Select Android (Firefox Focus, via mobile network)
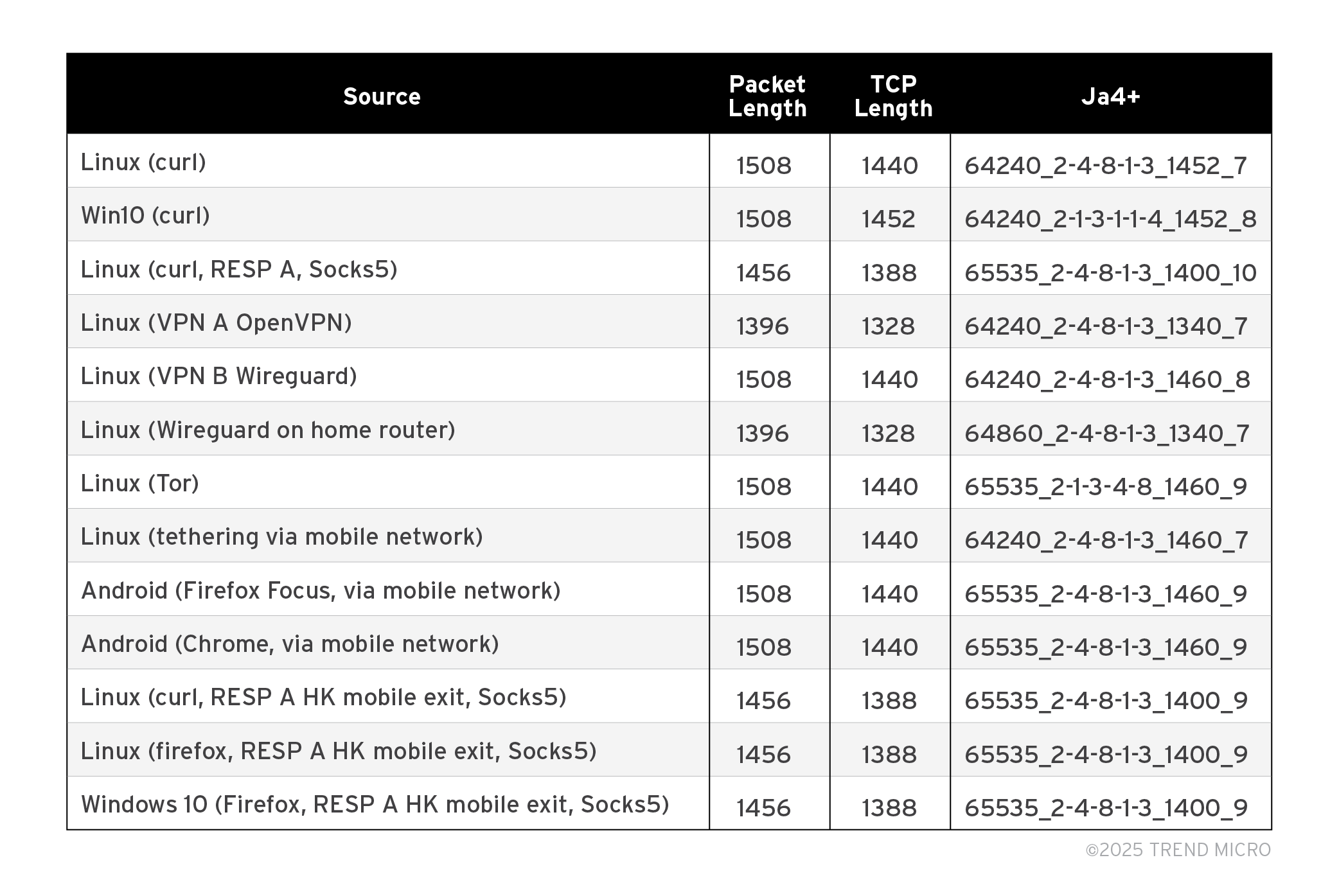Viewport: 1339px width, 896px height. (x=321, y=590)
